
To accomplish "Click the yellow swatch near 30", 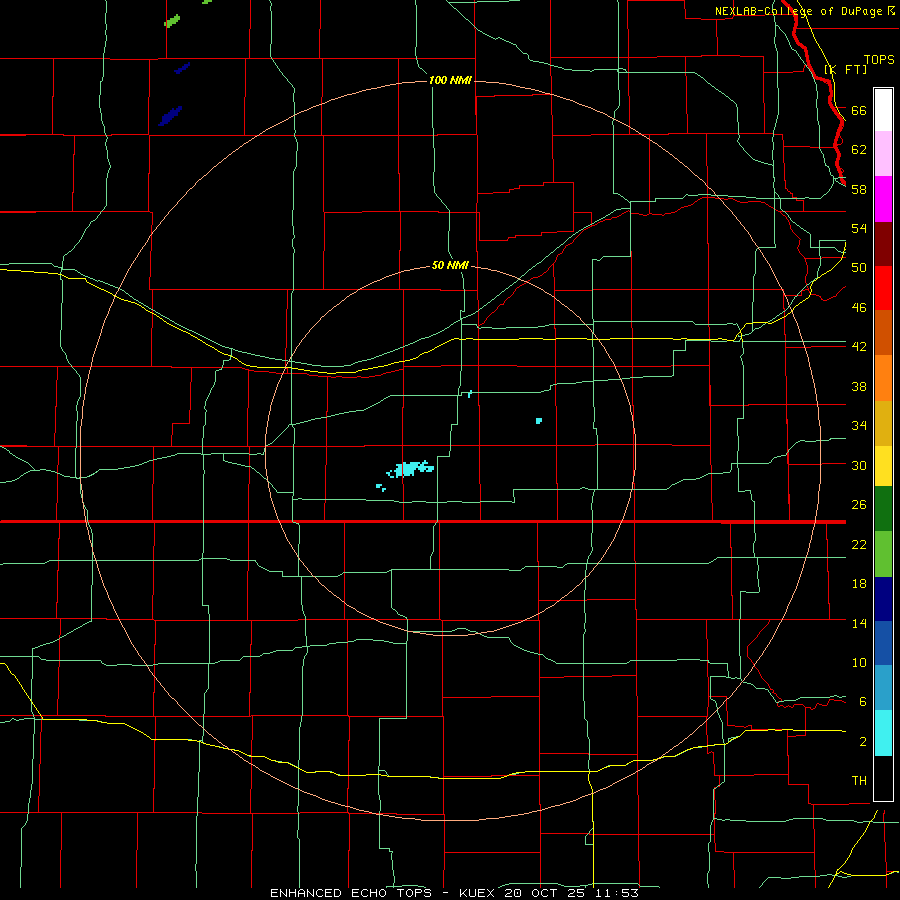I will [x=883, y=466].
